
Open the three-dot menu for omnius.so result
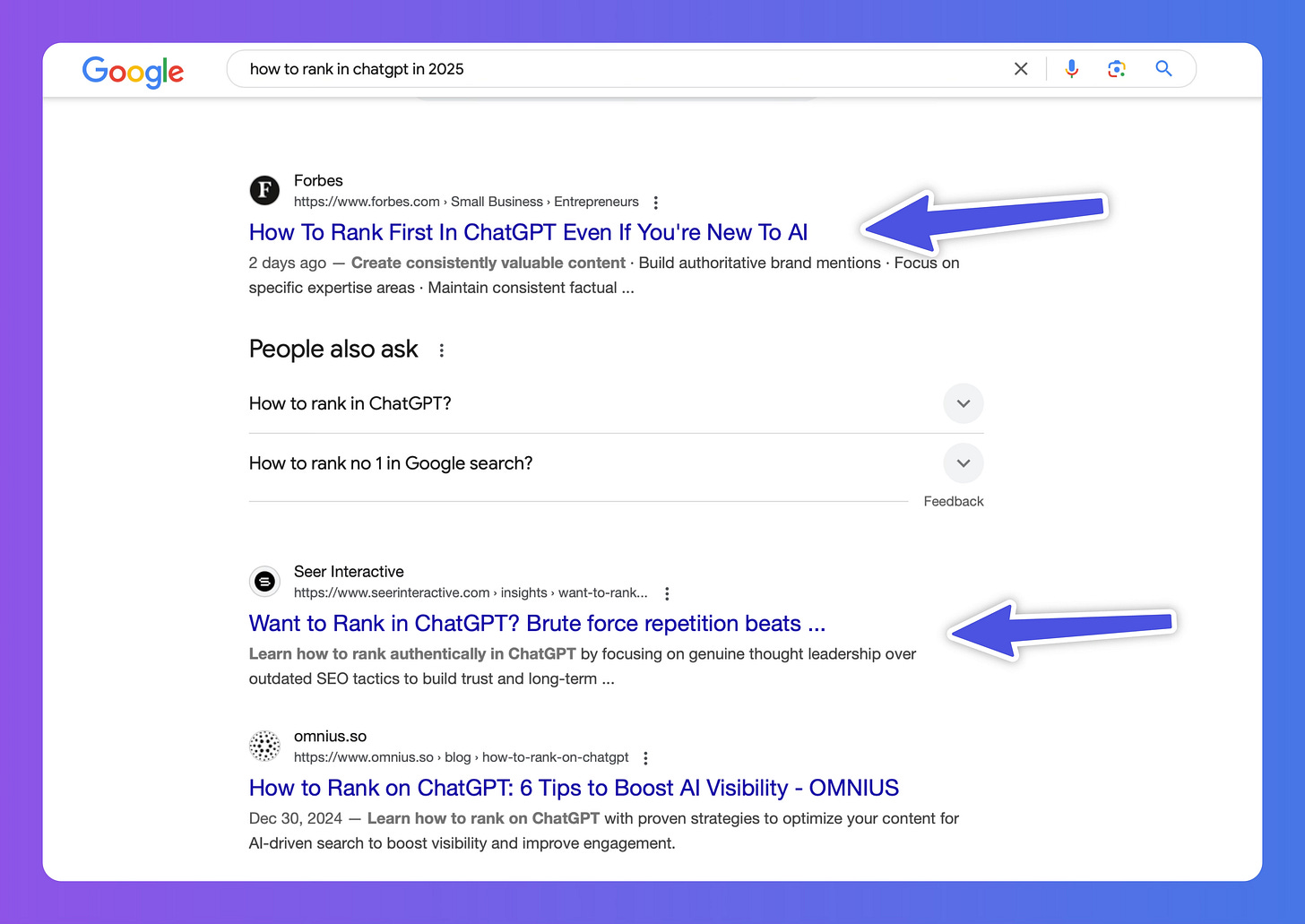[x=645, y=758]
